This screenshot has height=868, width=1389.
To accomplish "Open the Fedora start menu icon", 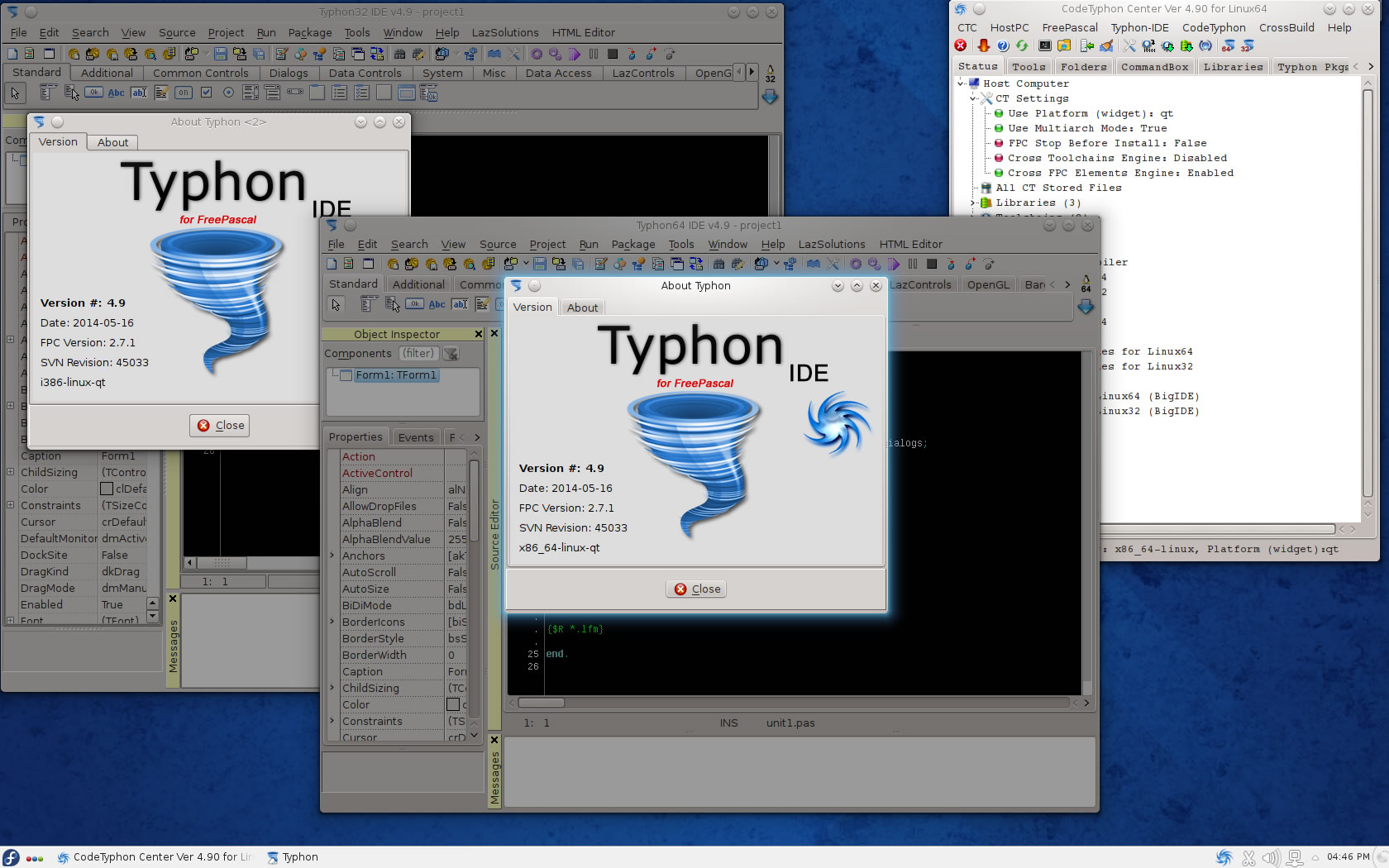I will coord(11,857).
